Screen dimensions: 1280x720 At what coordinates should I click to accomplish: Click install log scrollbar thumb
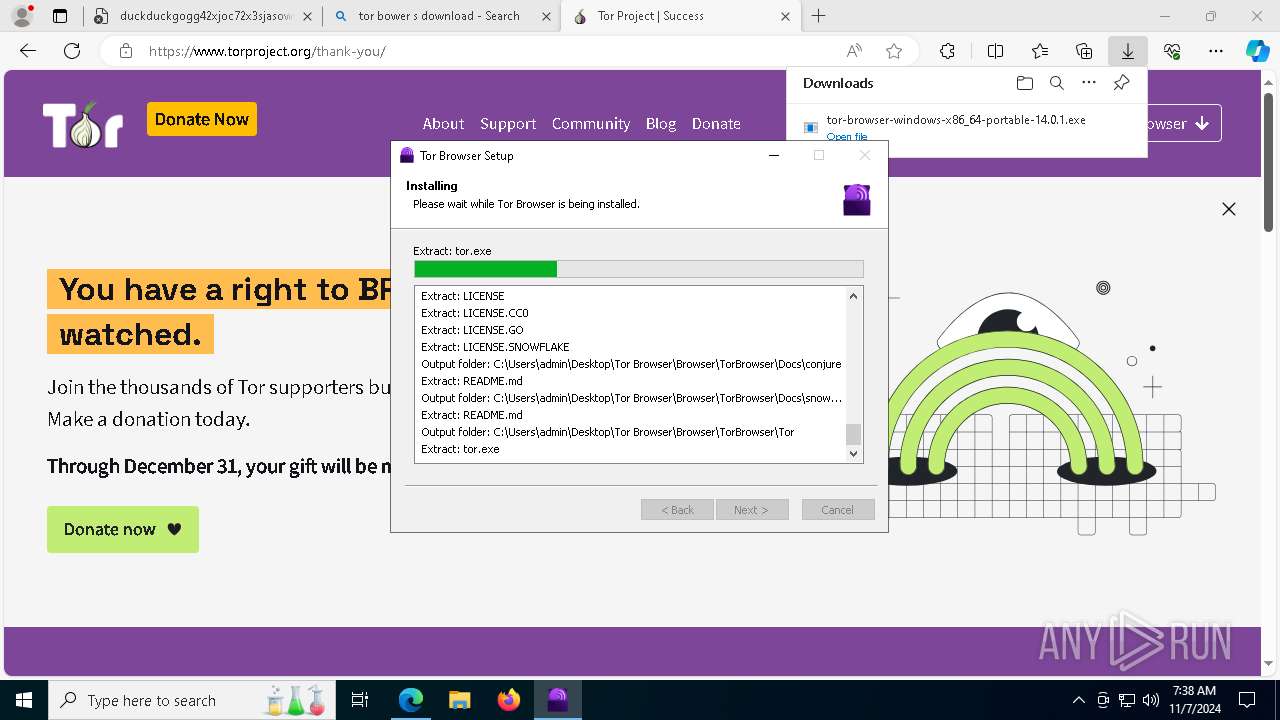853,433
